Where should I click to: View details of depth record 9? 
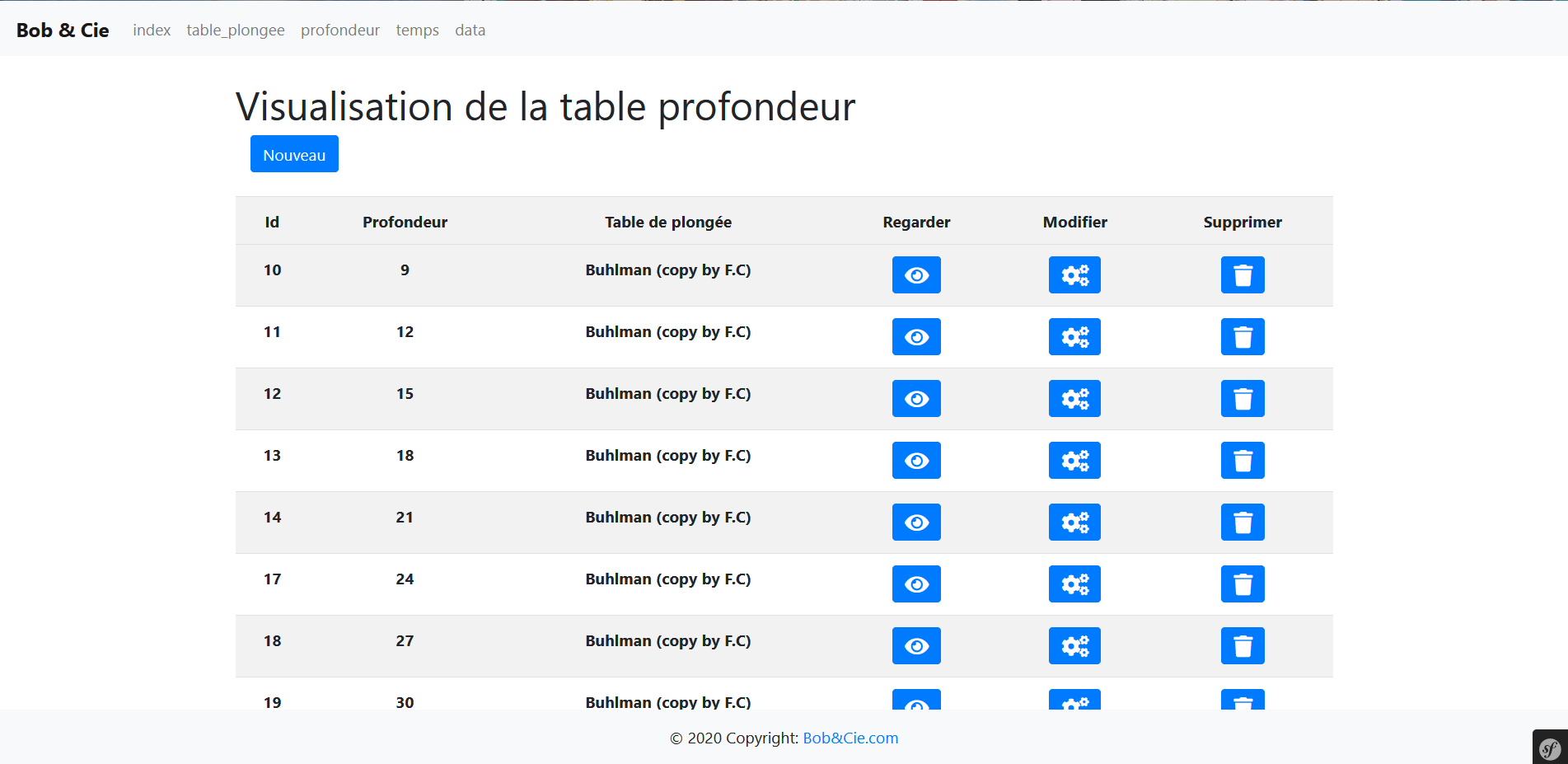(x=916, y=274)
